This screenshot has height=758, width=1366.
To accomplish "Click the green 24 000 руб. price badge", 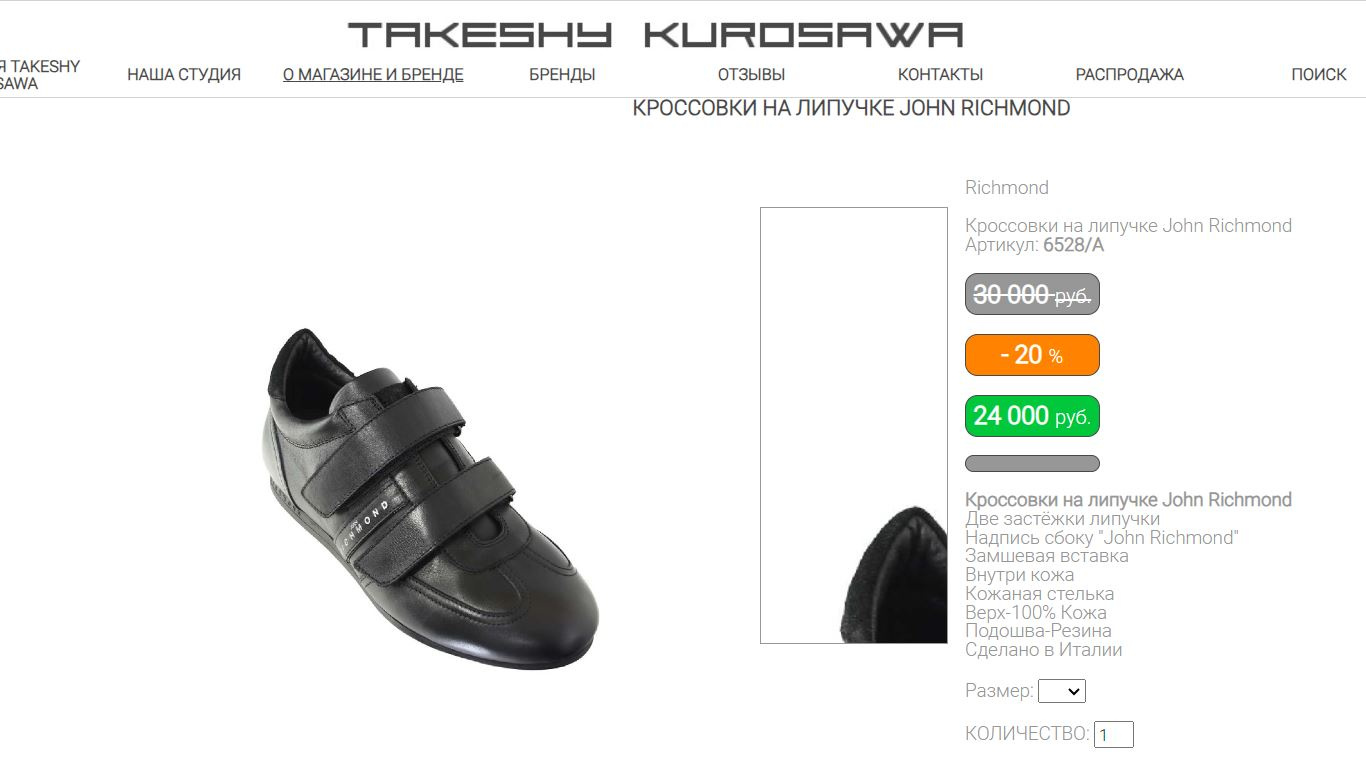I will [x=1032, y=416].
